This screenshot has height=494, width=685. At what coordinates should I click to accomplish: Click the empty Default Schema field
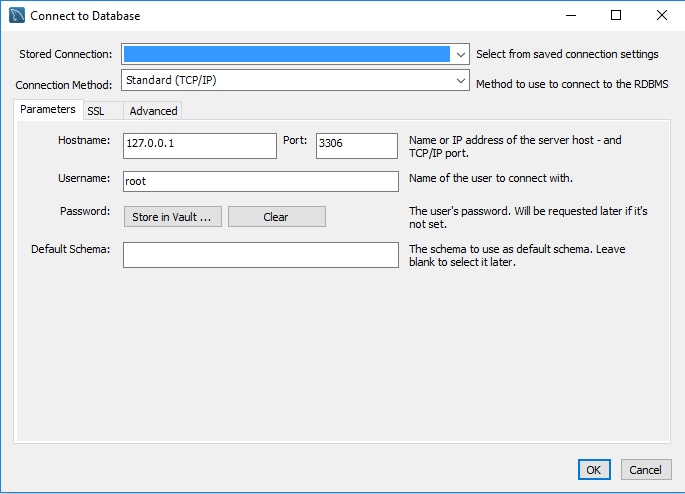[260, 255]
